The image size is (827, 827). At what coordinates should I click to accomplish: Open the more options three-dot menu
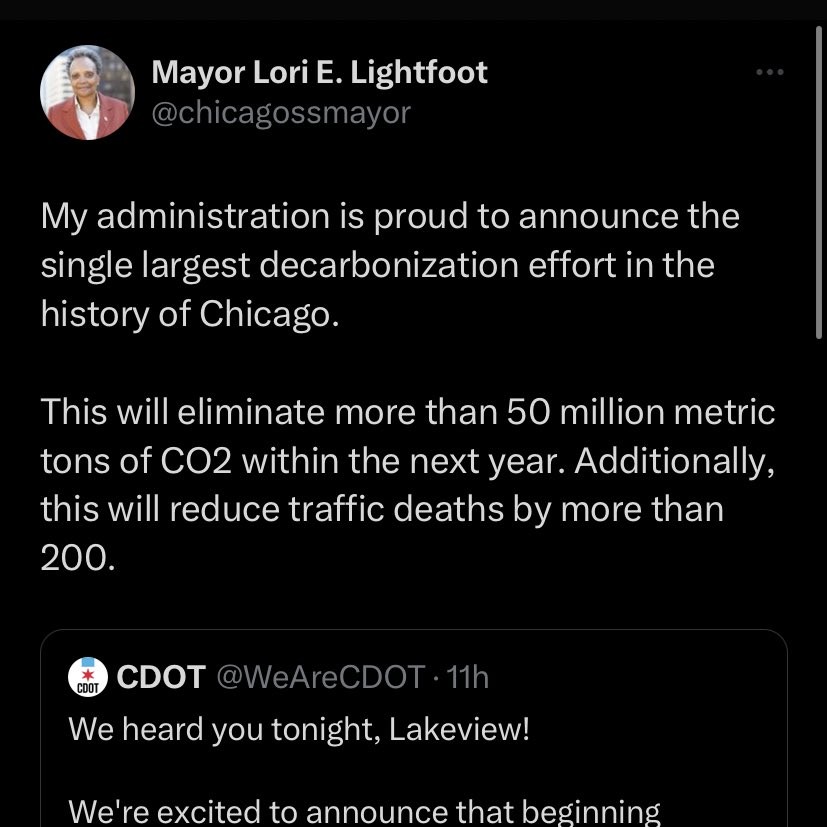coord(769,73)
